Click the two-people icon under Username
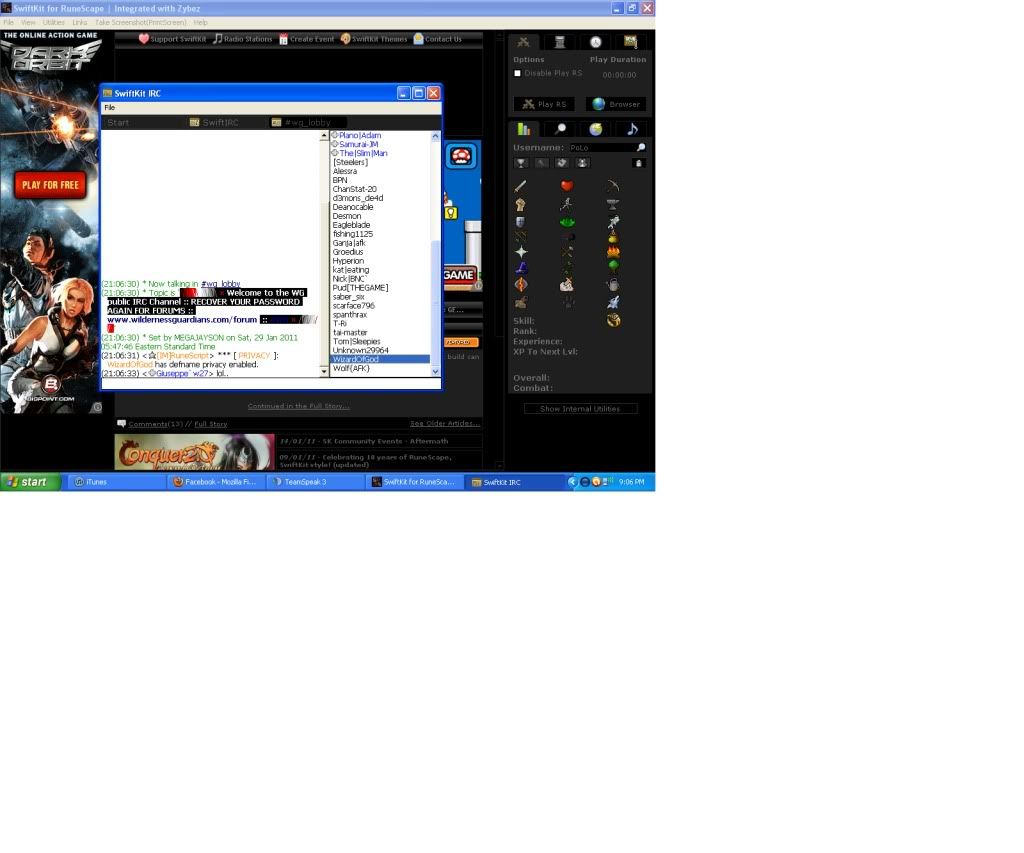 pos(583,163)
